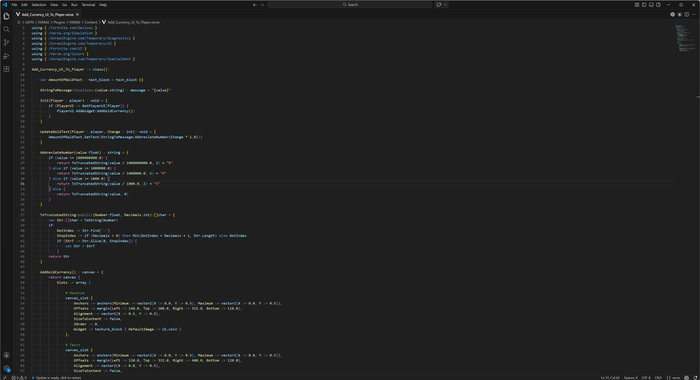Open the Explorer view in activity bar

[x=6, y=16]
